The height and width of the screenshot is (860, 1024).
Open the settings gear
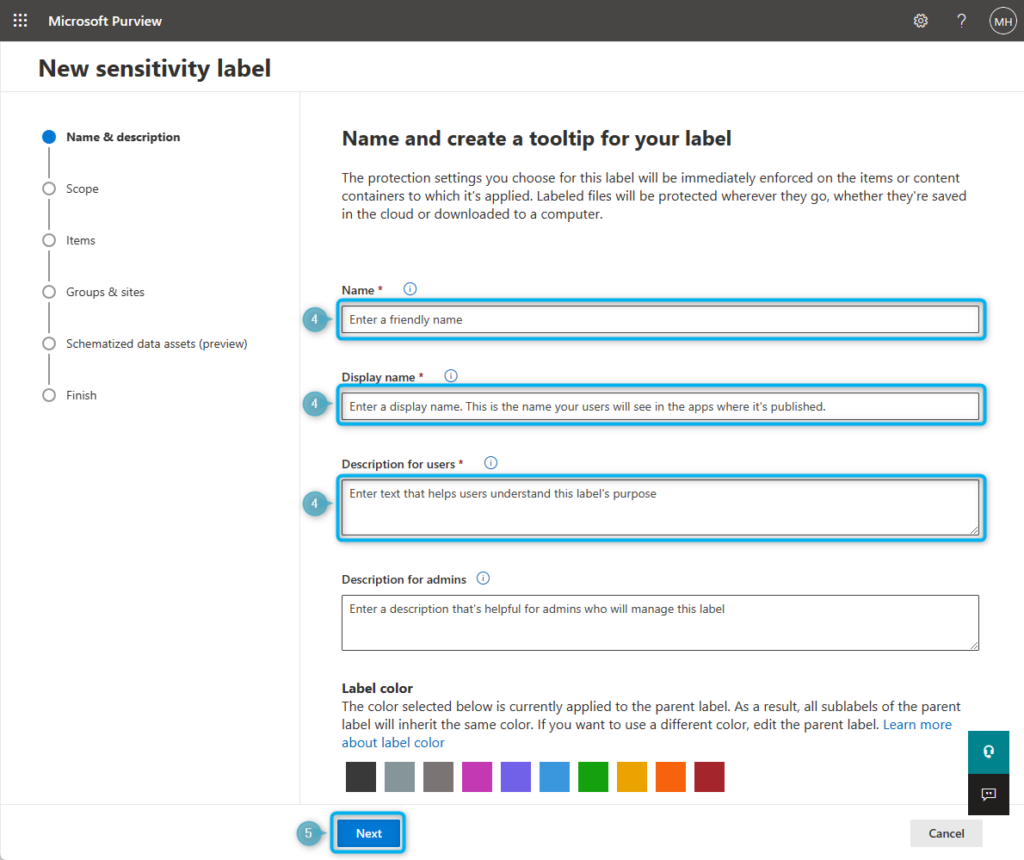[x=920, y=20]
